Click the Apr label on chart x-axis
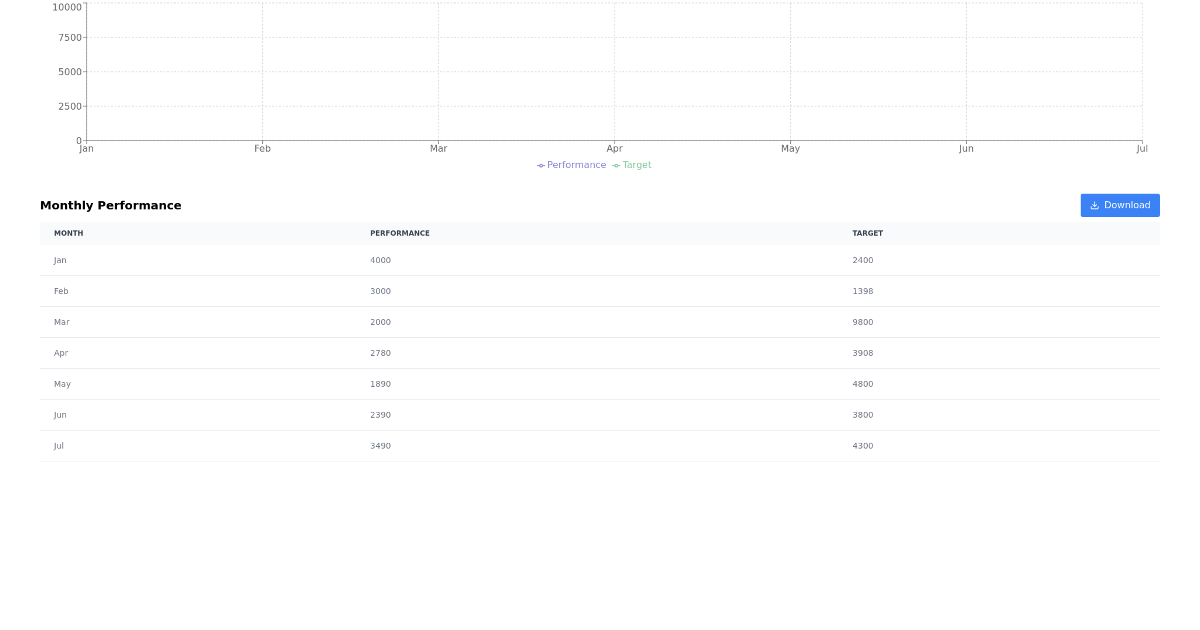 point(614,149)
